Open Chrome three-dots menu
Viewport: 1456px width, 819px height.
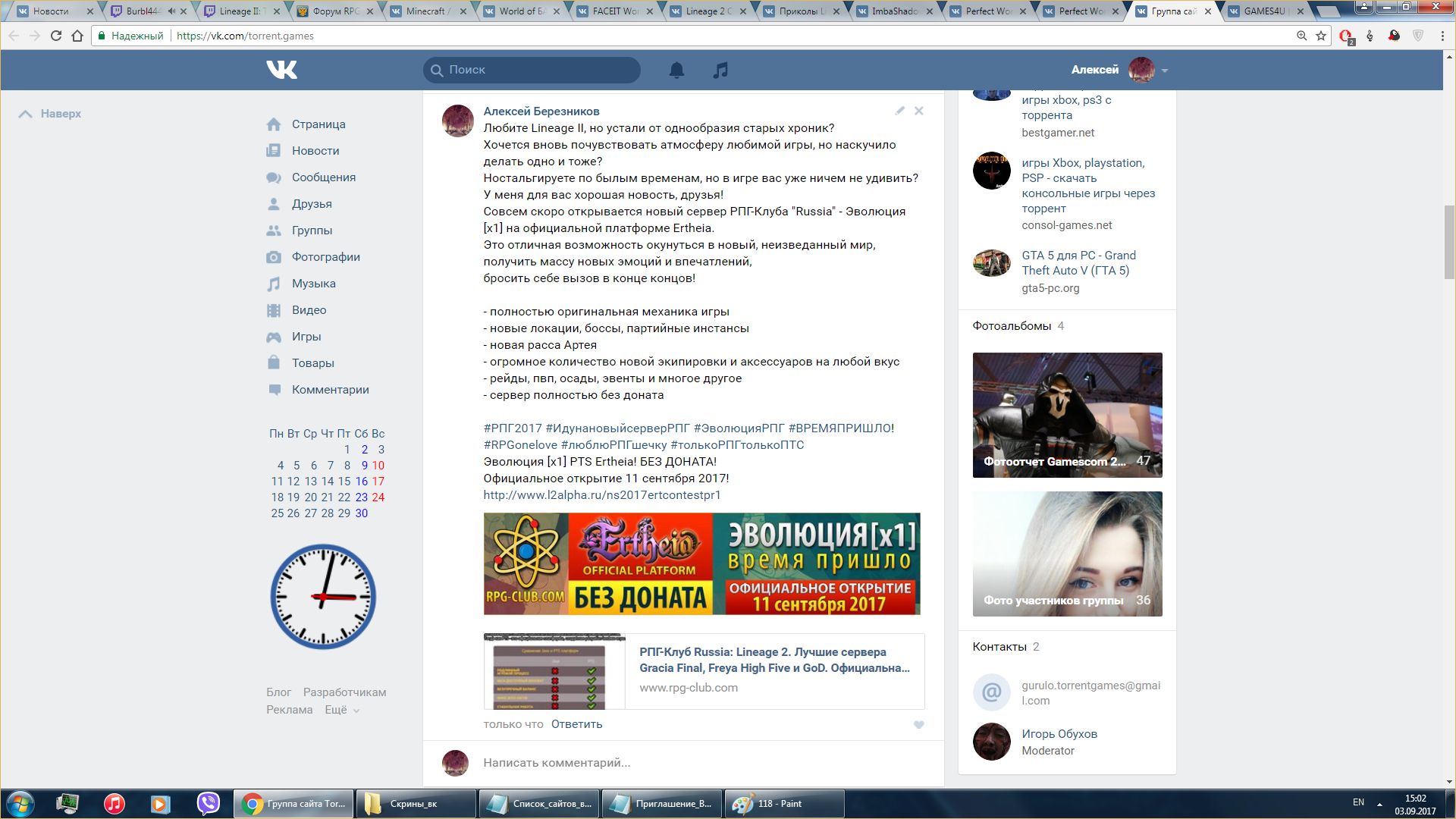click(1442, 36)
